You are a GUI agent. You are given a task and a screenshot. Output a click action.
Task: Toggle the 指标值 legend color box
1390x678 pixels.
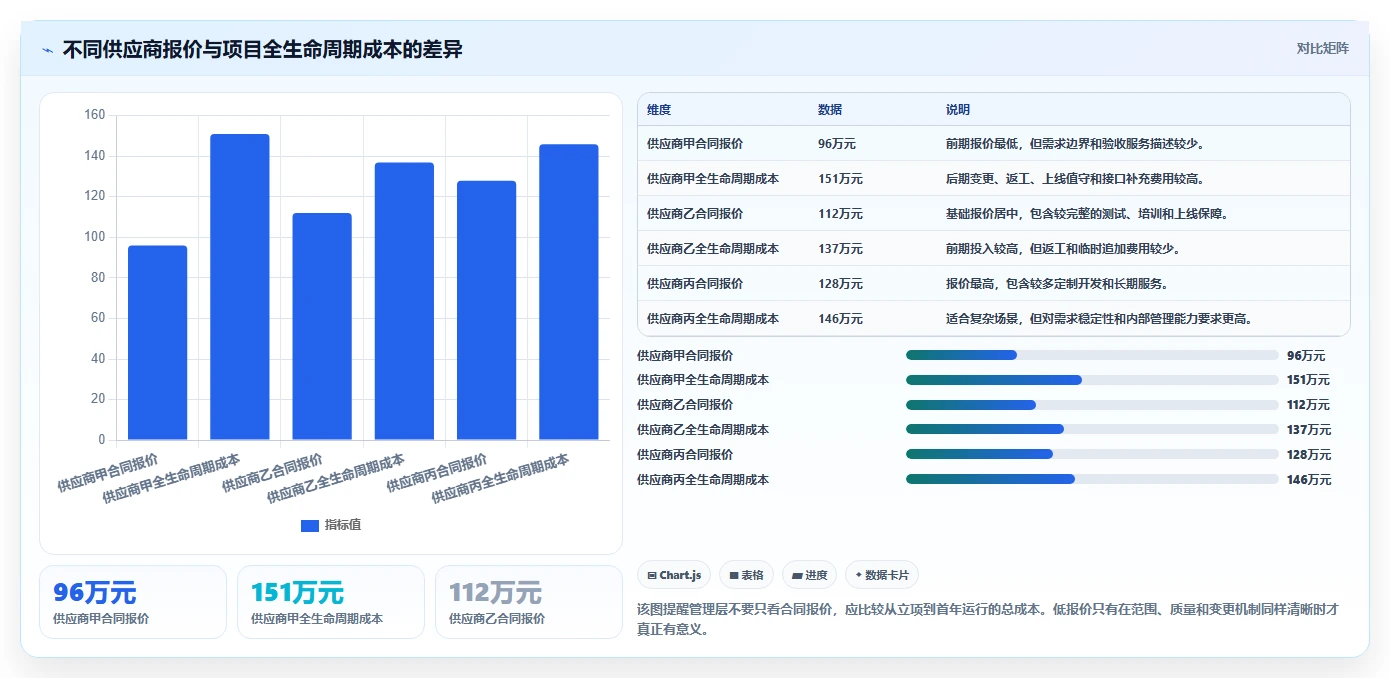[310, 525]
